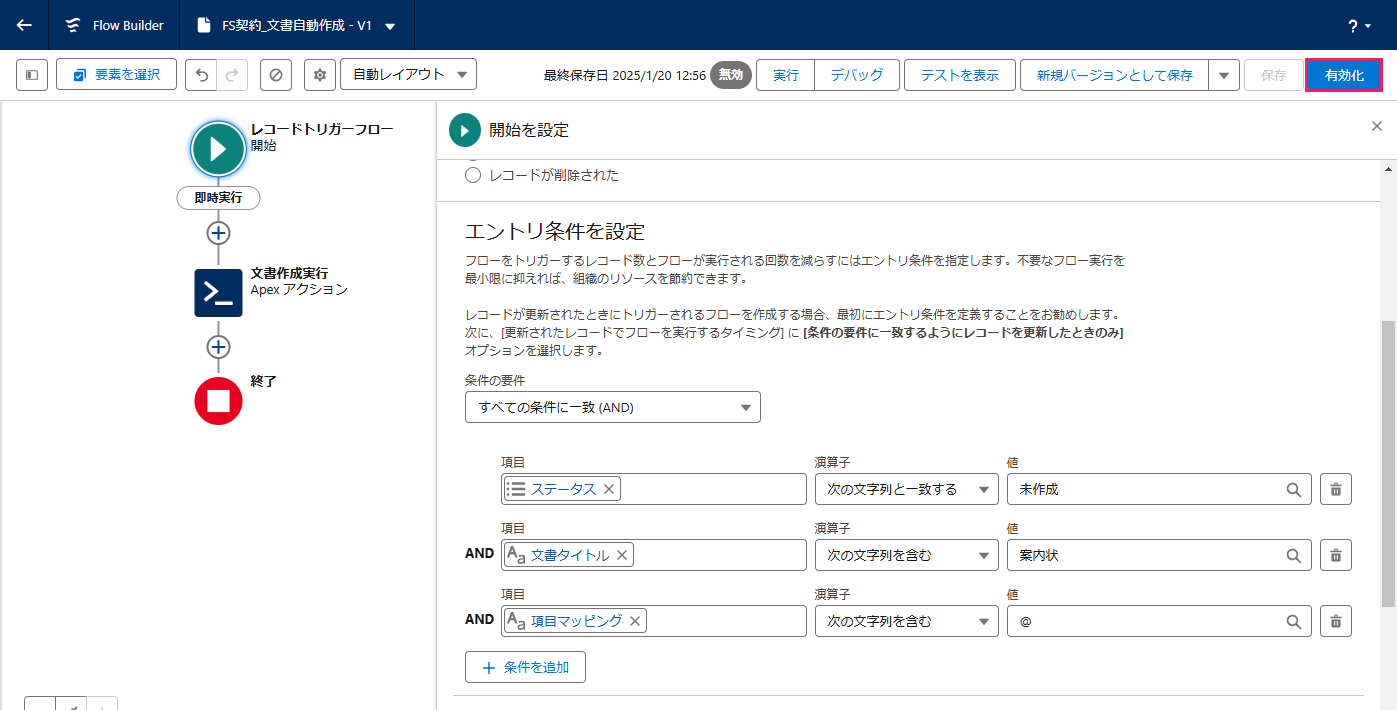Click the レコードトリガーフロー label
Image resolution: width=1397 pixels, height=710 pixels.
[x=322, y=129]
